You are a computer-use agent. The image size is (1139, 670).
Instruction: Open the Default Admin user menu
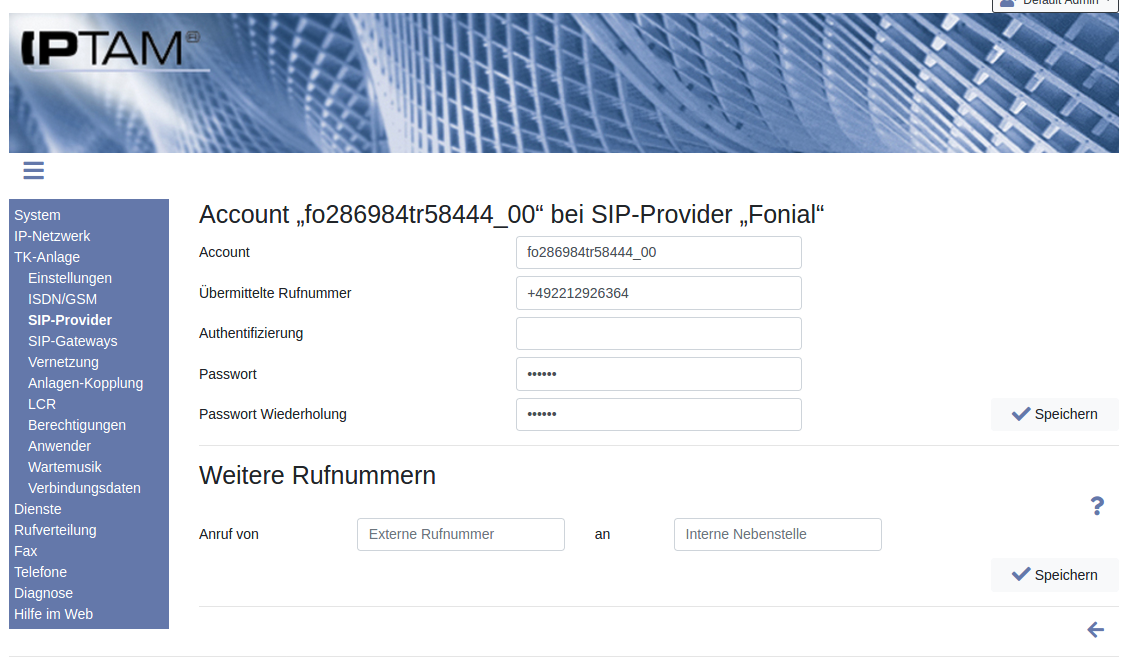(x=1054, y=3)
